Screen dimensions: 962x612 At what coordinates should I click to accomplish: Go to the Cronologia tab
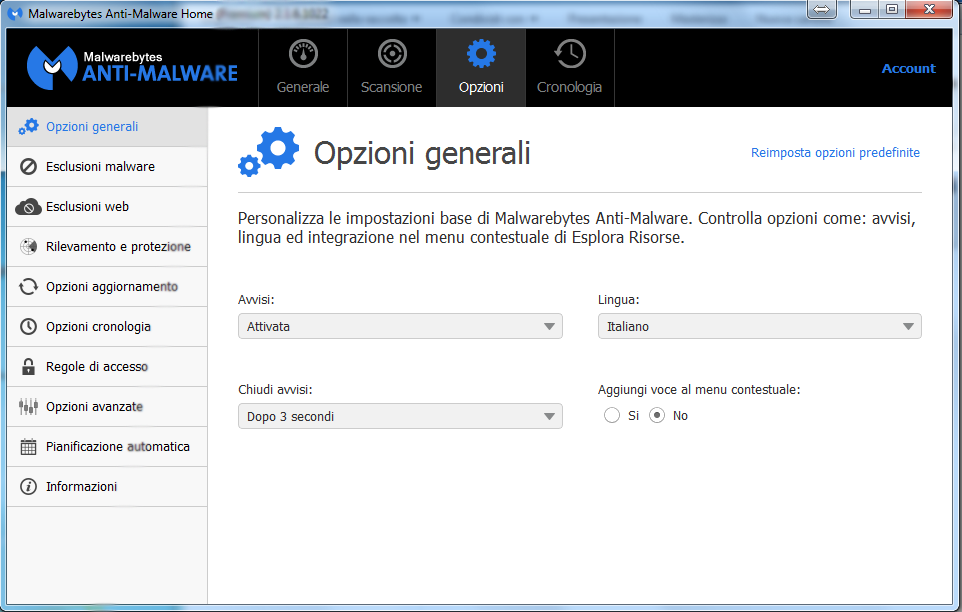569,67
